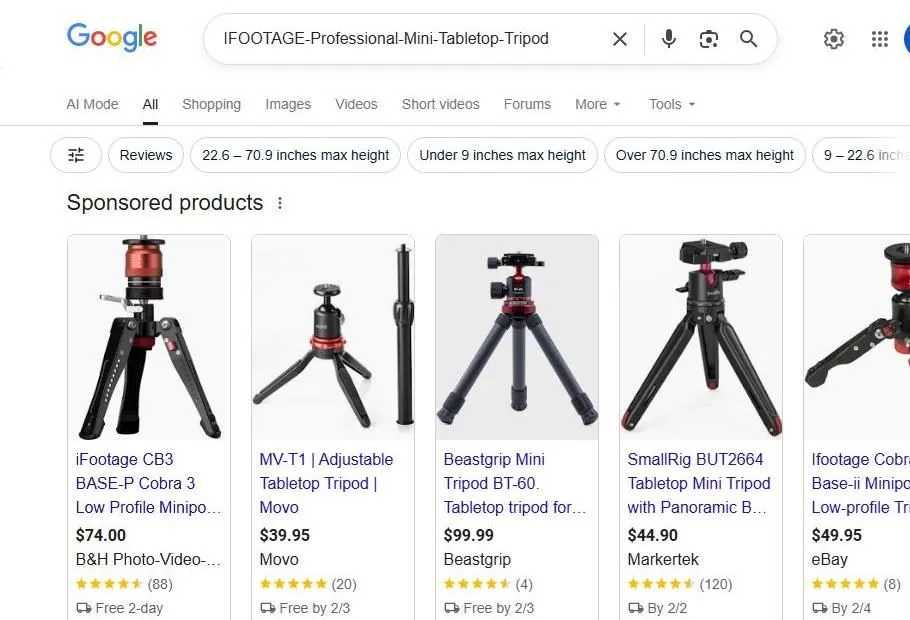The image size is (910, 620).
Task: Open the Tools dropdown
Action: pos(671,104)
